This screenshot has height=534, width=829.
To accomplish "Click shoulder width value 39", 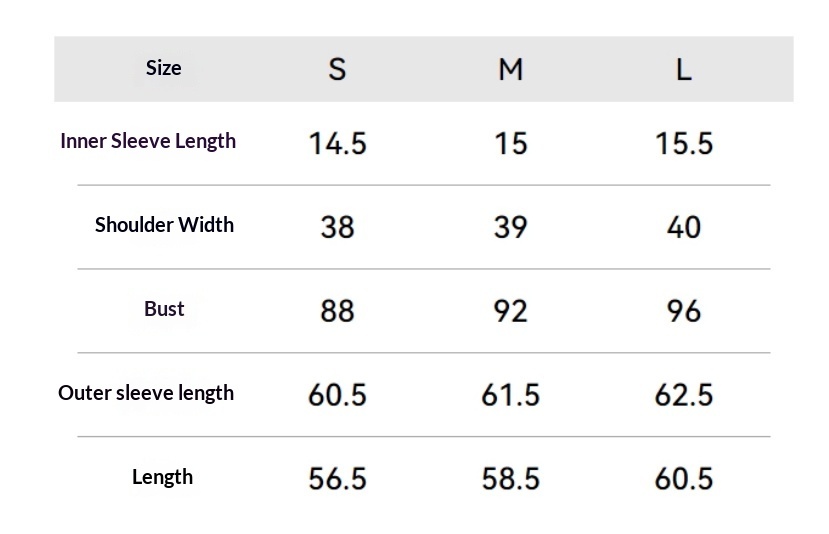I will pyautogui.click(x=510, y=227).
